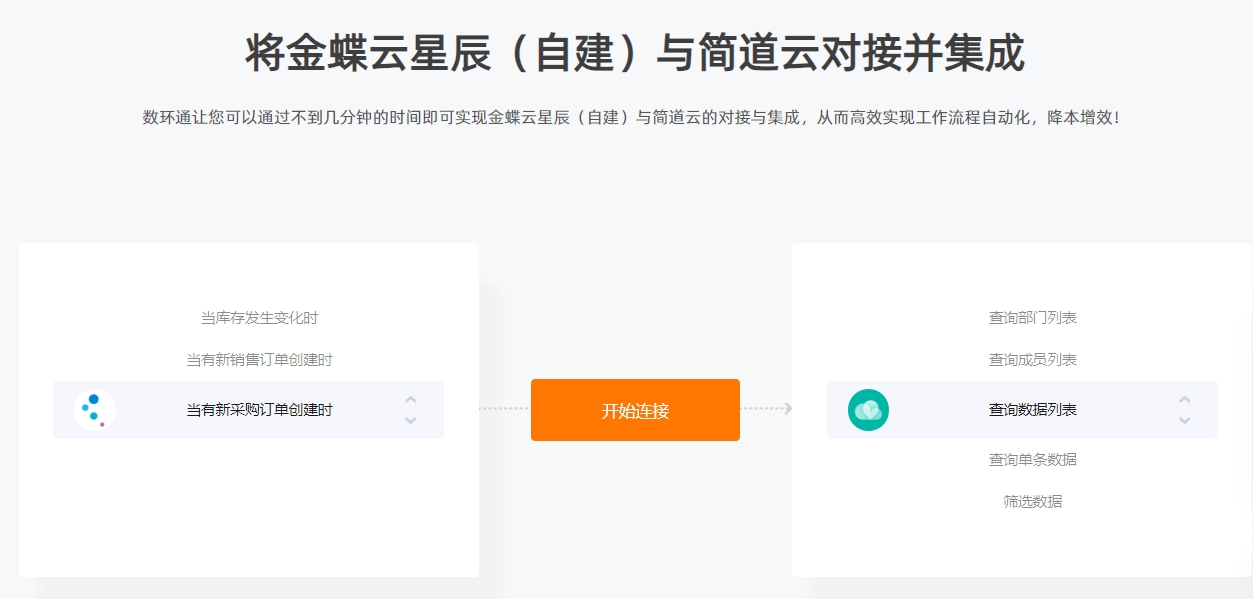Screen dimensions: 1253x599
Task: Select the highlighted 当有新采购订单创建时 trigger row
Action: (248, 410)
